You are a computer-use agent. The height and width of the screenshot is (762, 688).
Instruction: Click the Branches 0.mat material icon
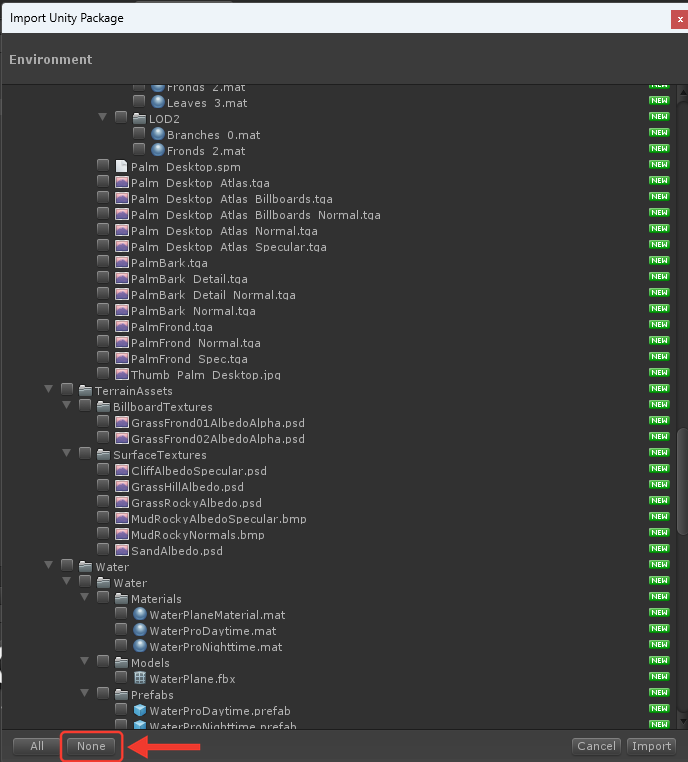click(157, 134)
